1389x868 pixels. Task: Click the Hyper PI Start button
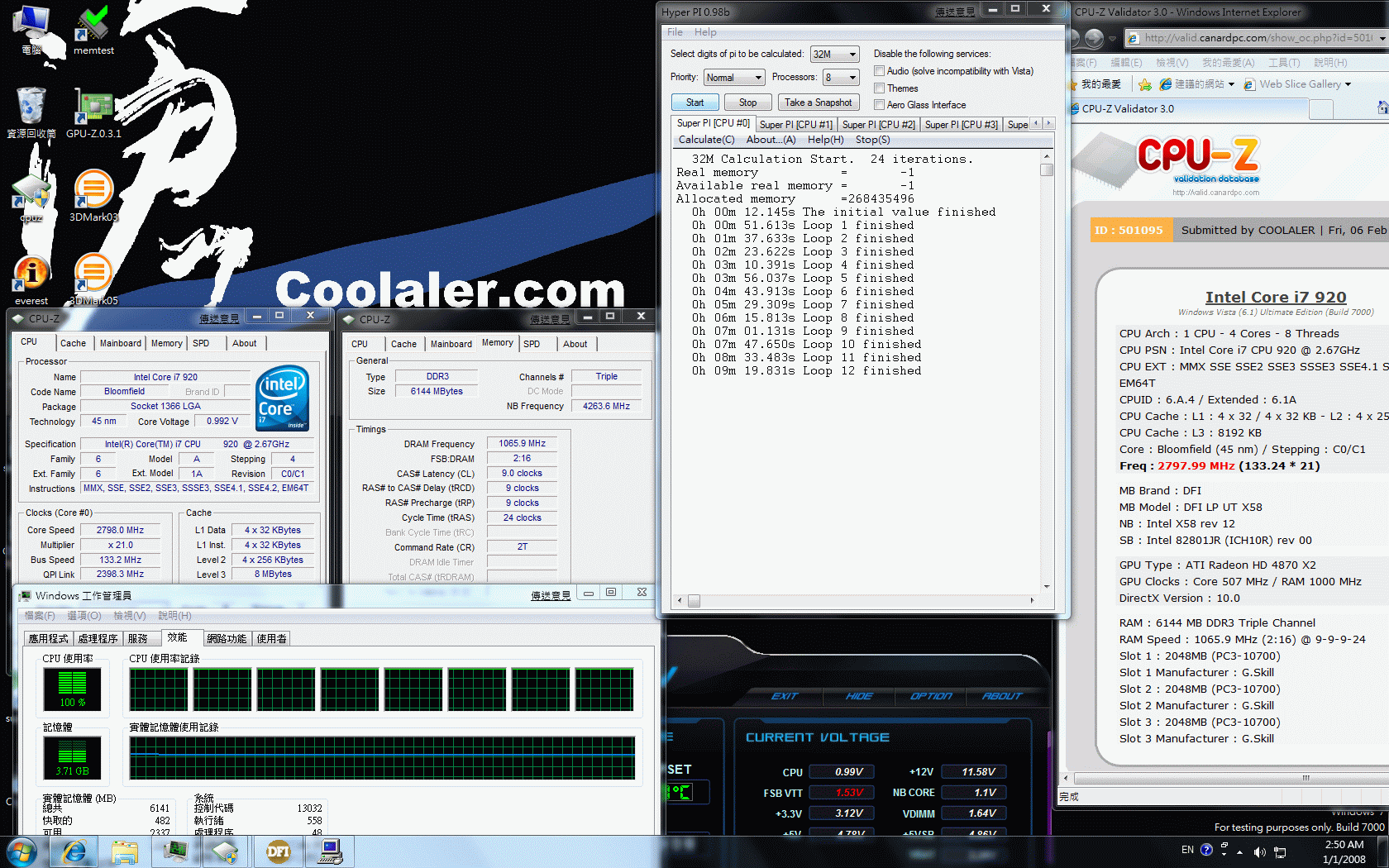pos(694,103)
